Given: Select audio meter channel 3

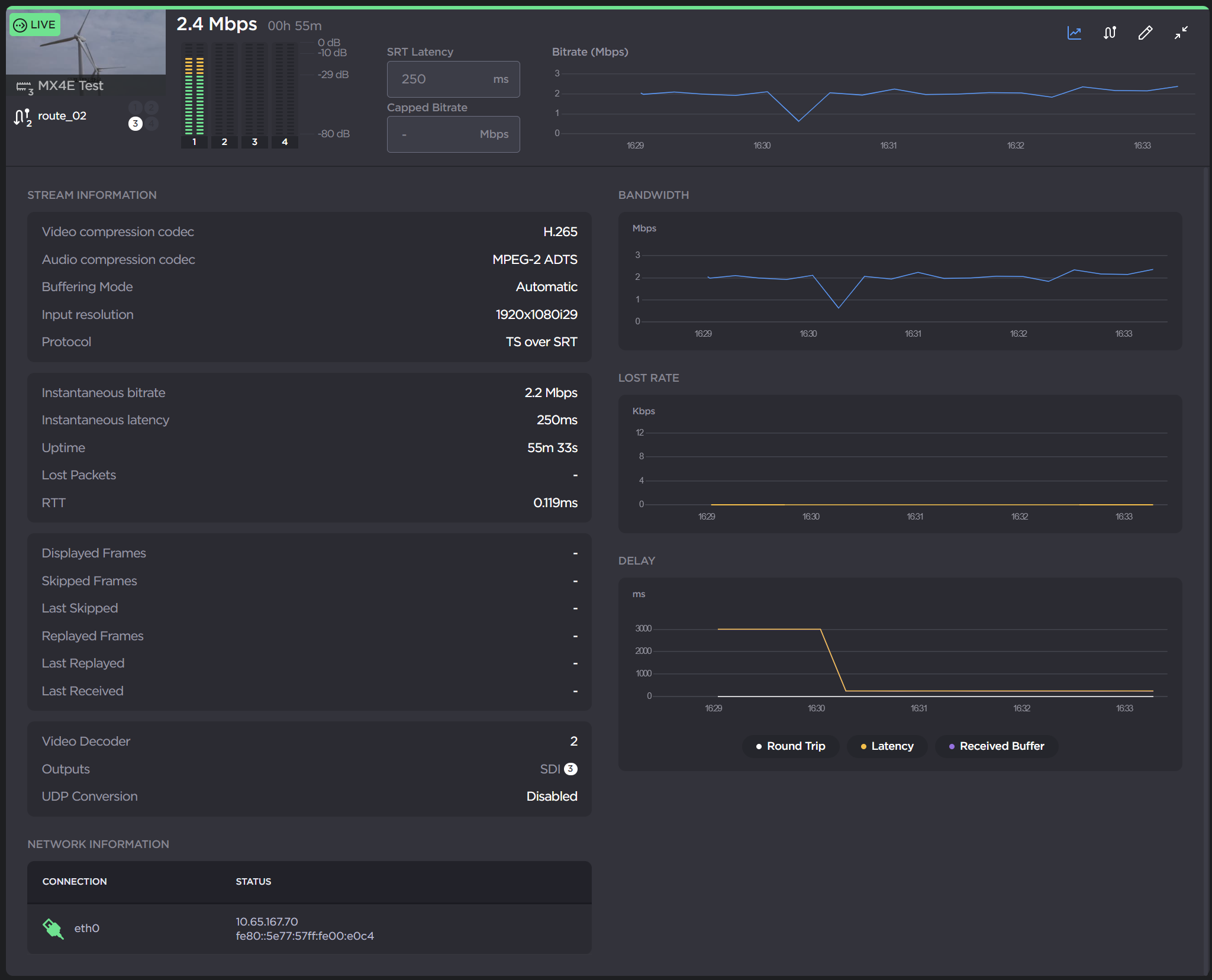Looking at the screenshot, I should [254, 142].
